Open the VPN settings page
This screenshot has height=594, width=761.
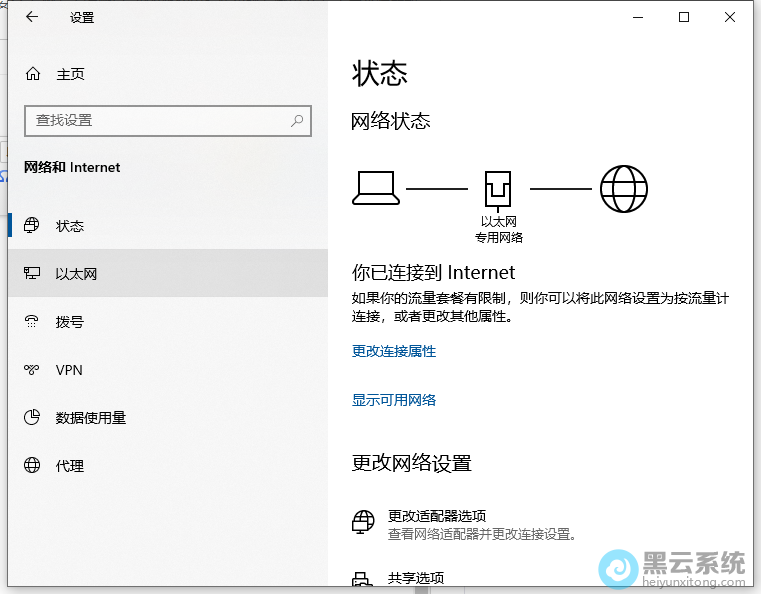(x=69, y=370)
